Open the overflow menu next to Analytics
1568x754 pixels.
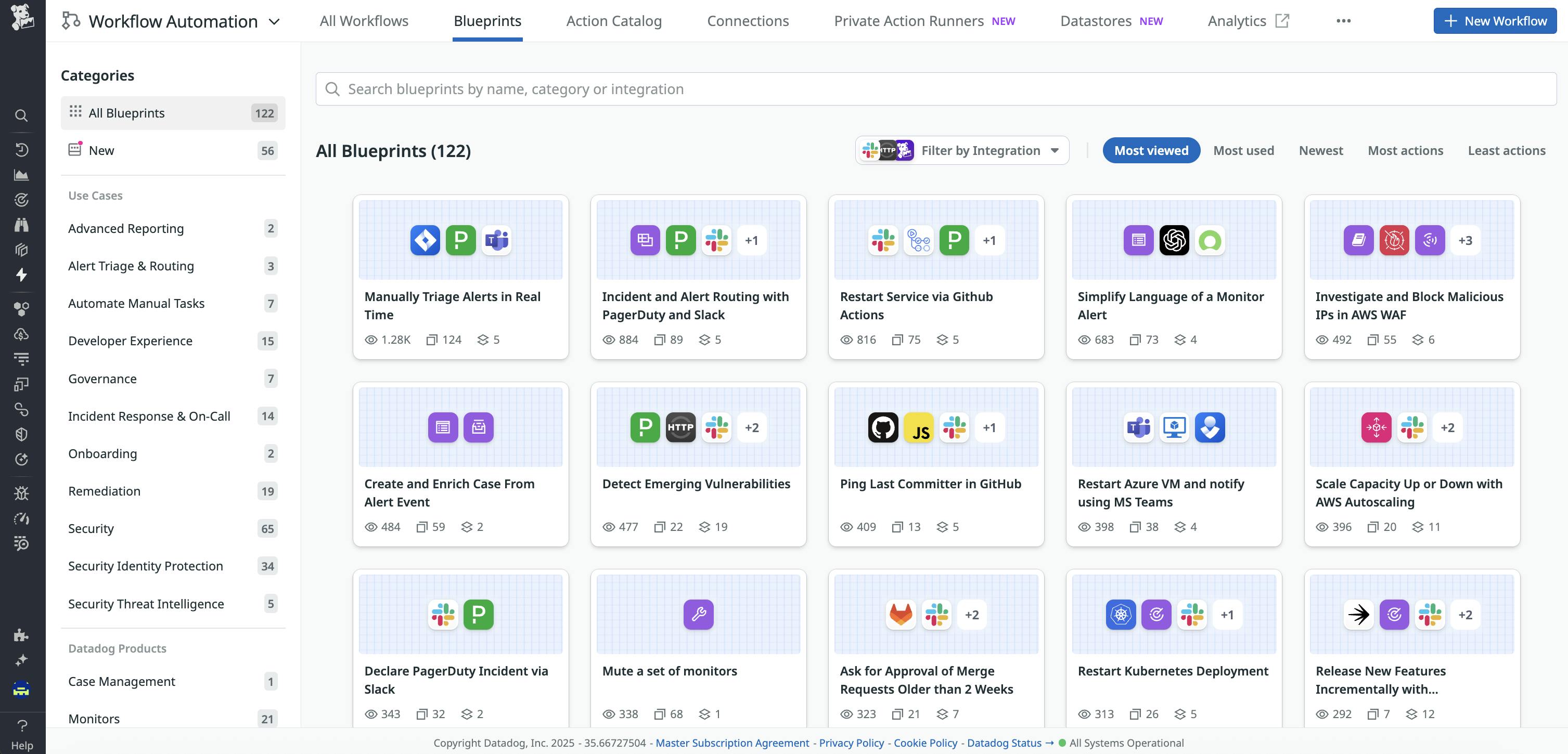pyautogui.click(x=1344, y=20)
